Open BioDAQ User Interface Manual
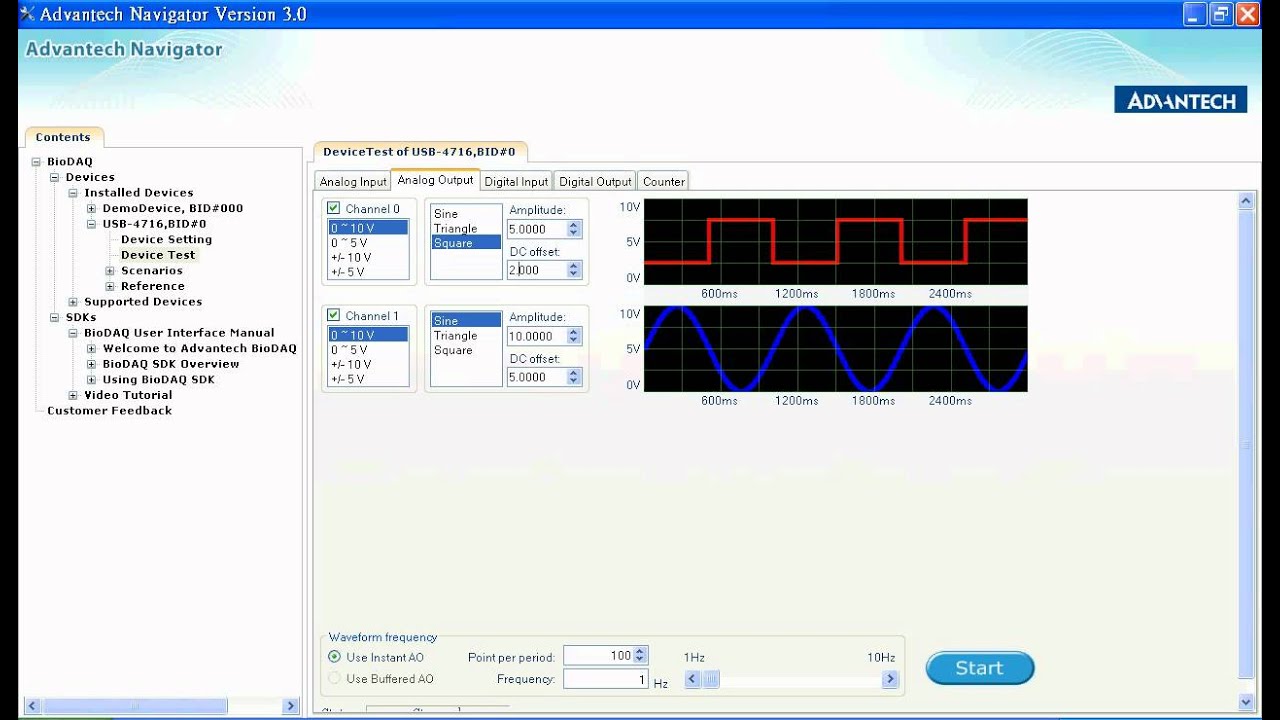Image resolution: width=1280 pixels, height=720 pixels. point(179,333)
